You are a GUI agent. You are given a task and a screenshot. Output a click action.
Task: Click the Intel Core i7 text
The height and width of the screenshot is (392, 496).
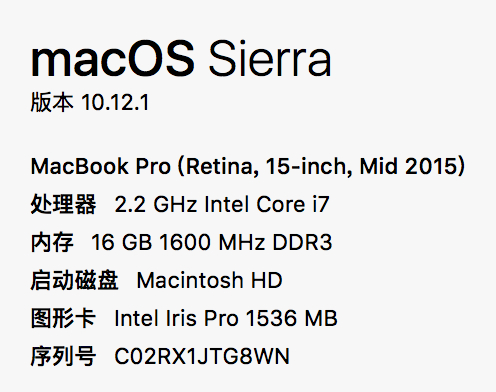pyautogui.click(x=267, y=204)
